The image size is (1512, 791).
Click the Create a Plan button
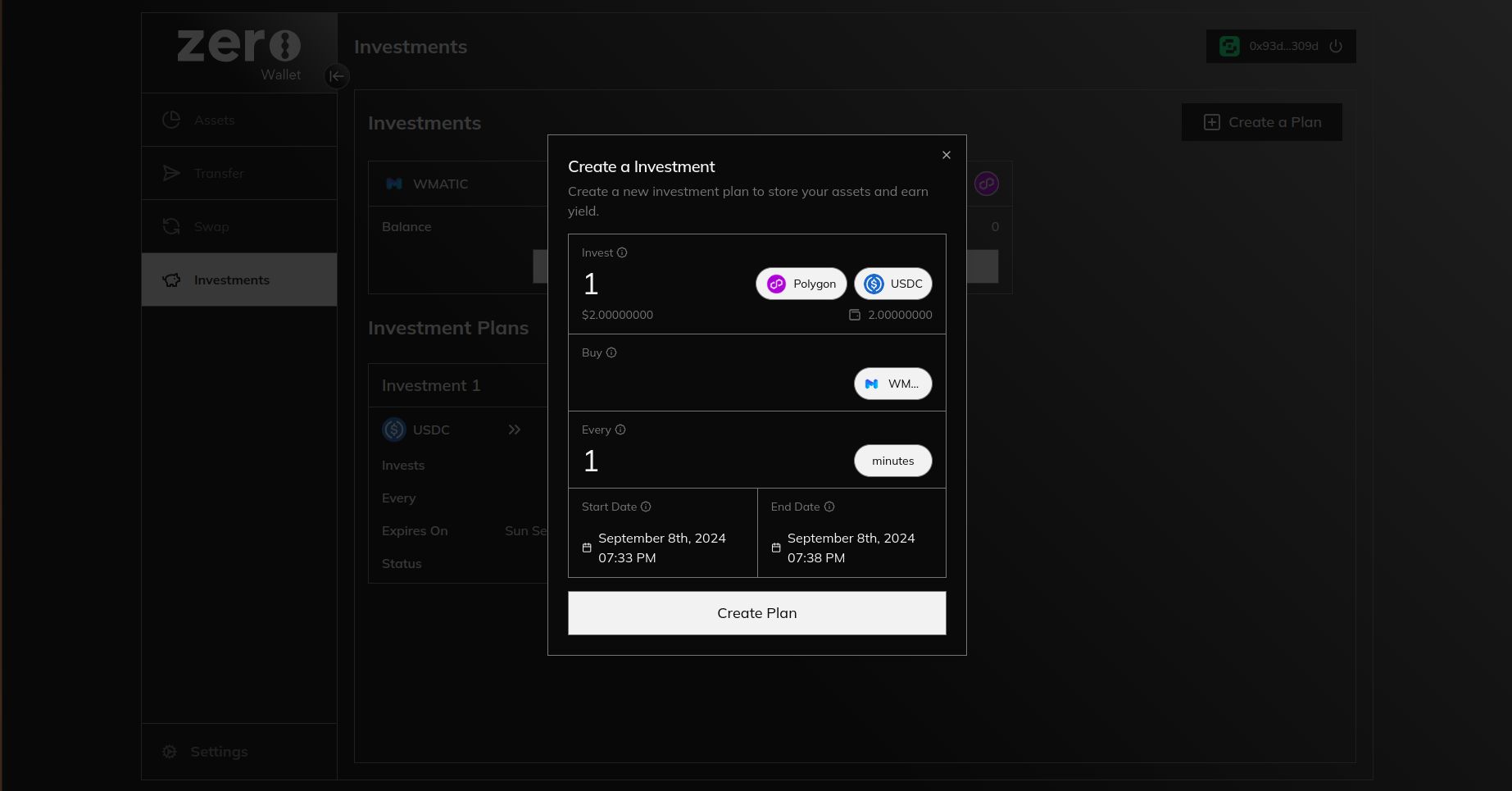coord(1261,122)
